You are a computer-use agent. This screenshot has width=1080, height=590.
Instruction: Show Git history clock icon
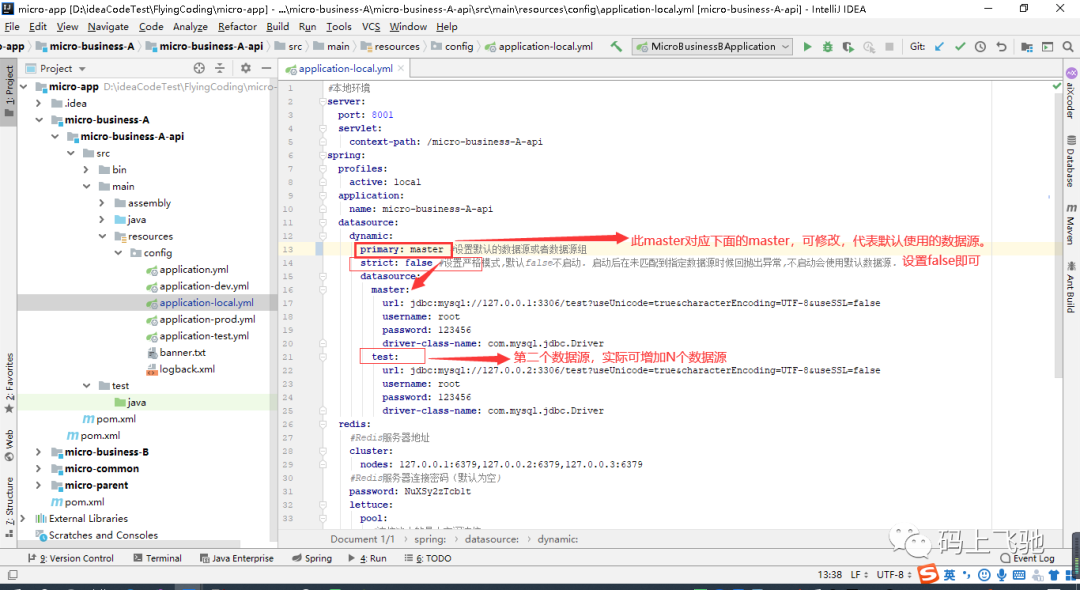[980, 47]
